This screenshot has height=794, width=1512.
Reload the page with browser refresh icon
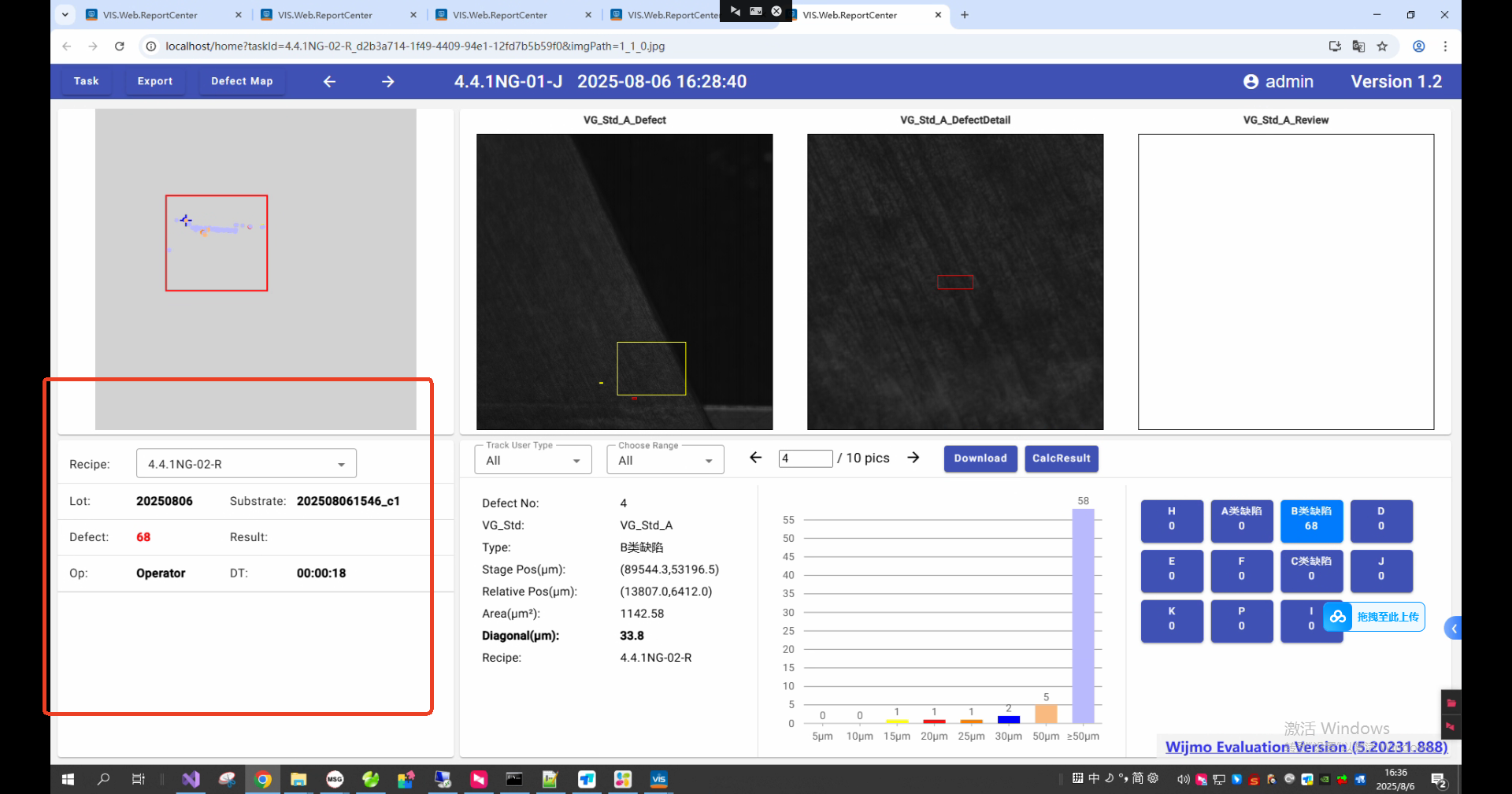[120, 46]
